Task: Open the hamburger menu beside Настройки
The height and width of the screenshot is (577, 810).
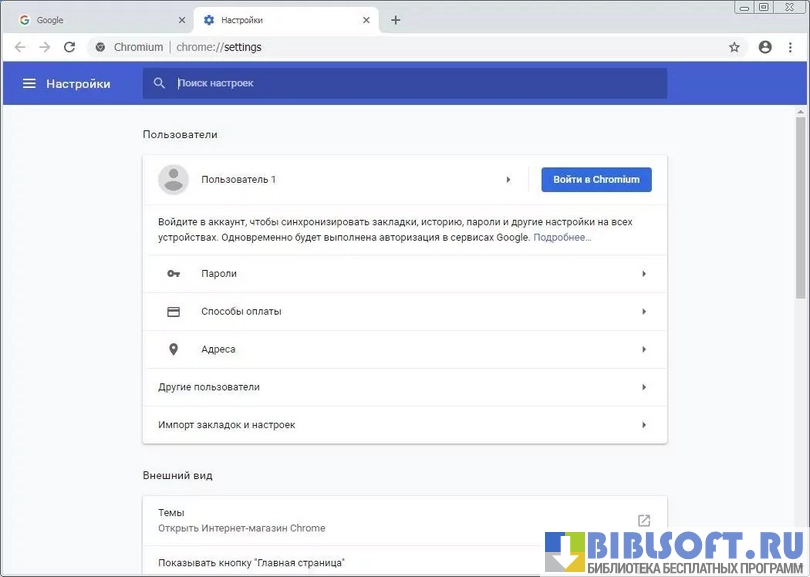Action: tap(29, 84)
